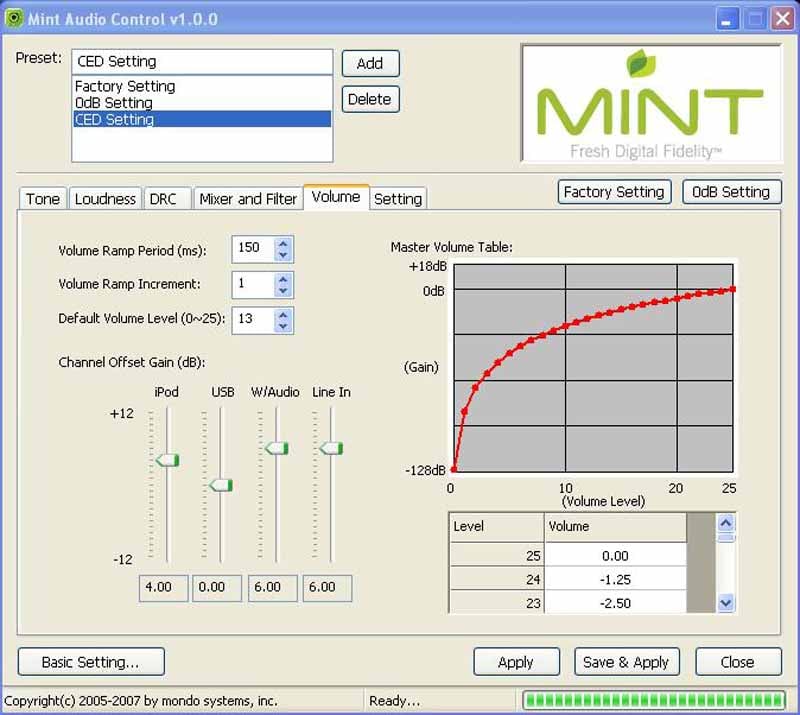Select the DRC tab
This screenshot has width=800, height=715.
pos(163,199)
